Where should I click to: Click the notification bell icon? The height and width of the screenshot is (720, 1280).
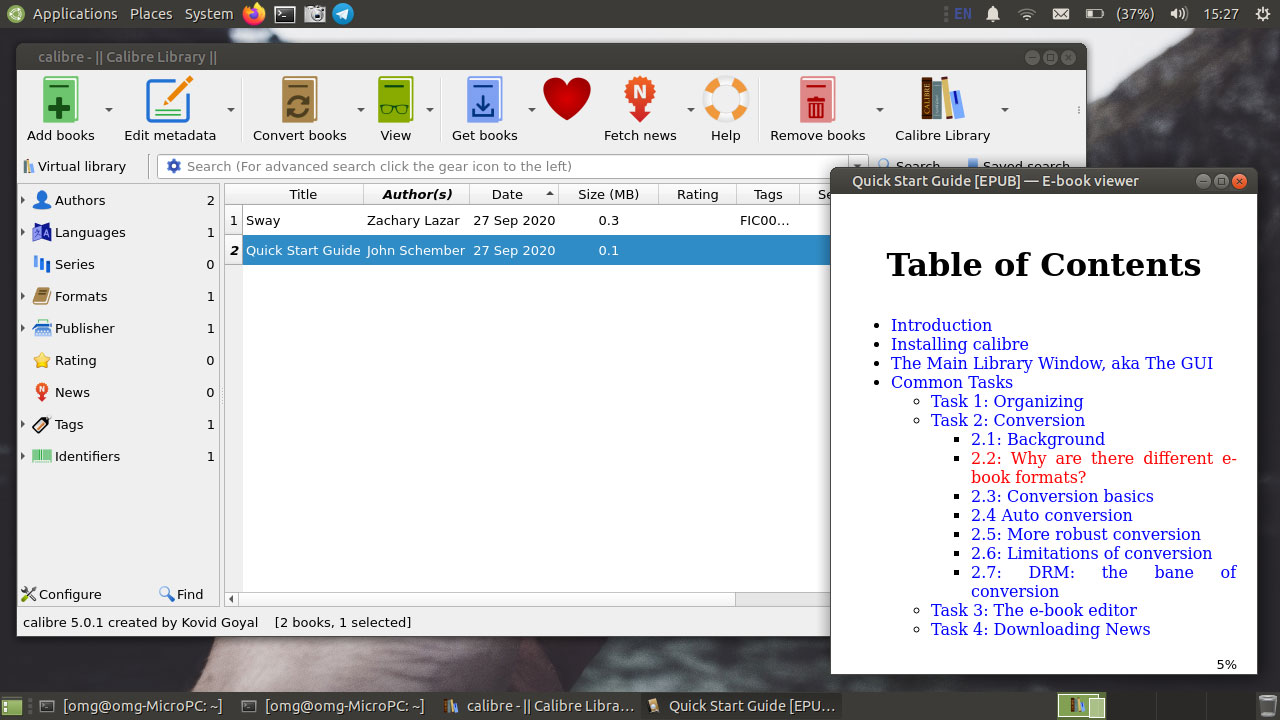click(x=993, y=14)
